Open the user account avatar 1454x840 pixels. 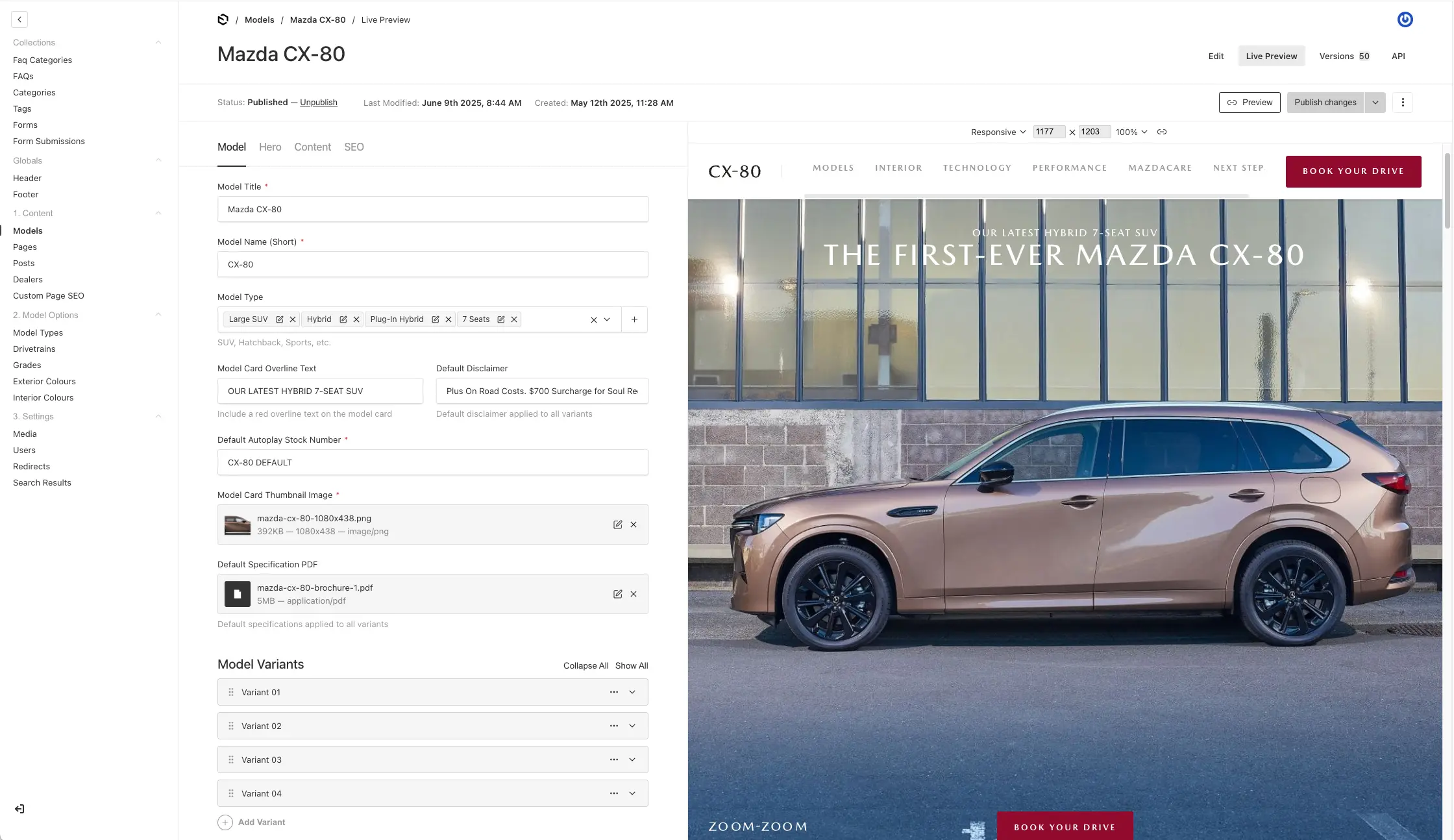[x=1405, y=19]
